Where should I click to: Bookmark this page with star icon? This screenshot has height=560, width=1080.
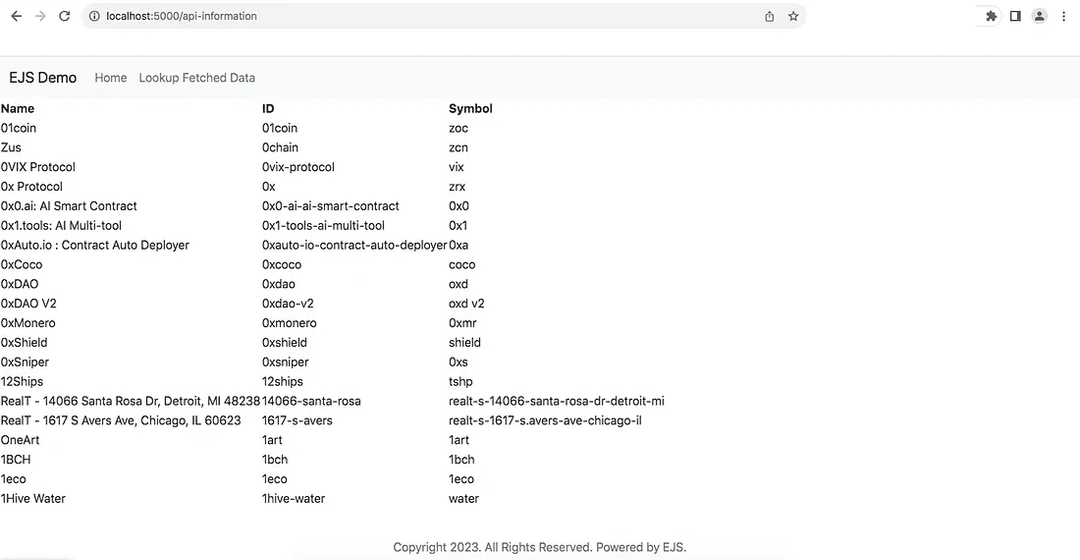click(x=793, y=16)
